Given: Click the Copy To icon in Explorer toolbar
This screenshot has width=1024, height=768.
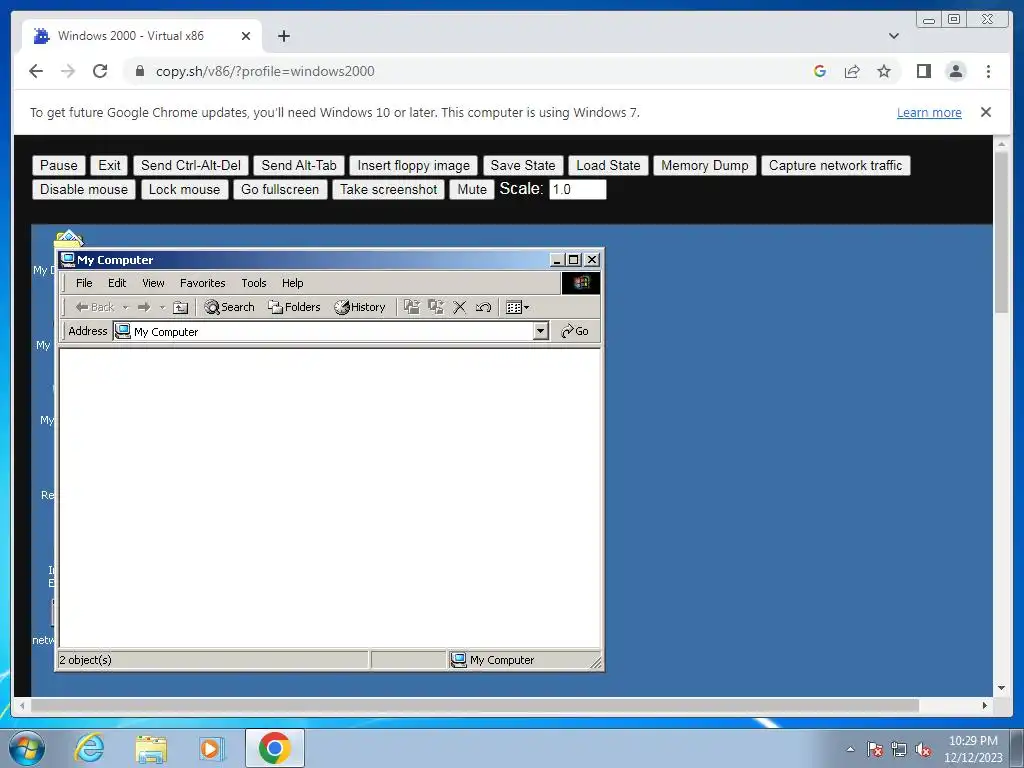Looking at the screenshot, I should tap(436, 307).
